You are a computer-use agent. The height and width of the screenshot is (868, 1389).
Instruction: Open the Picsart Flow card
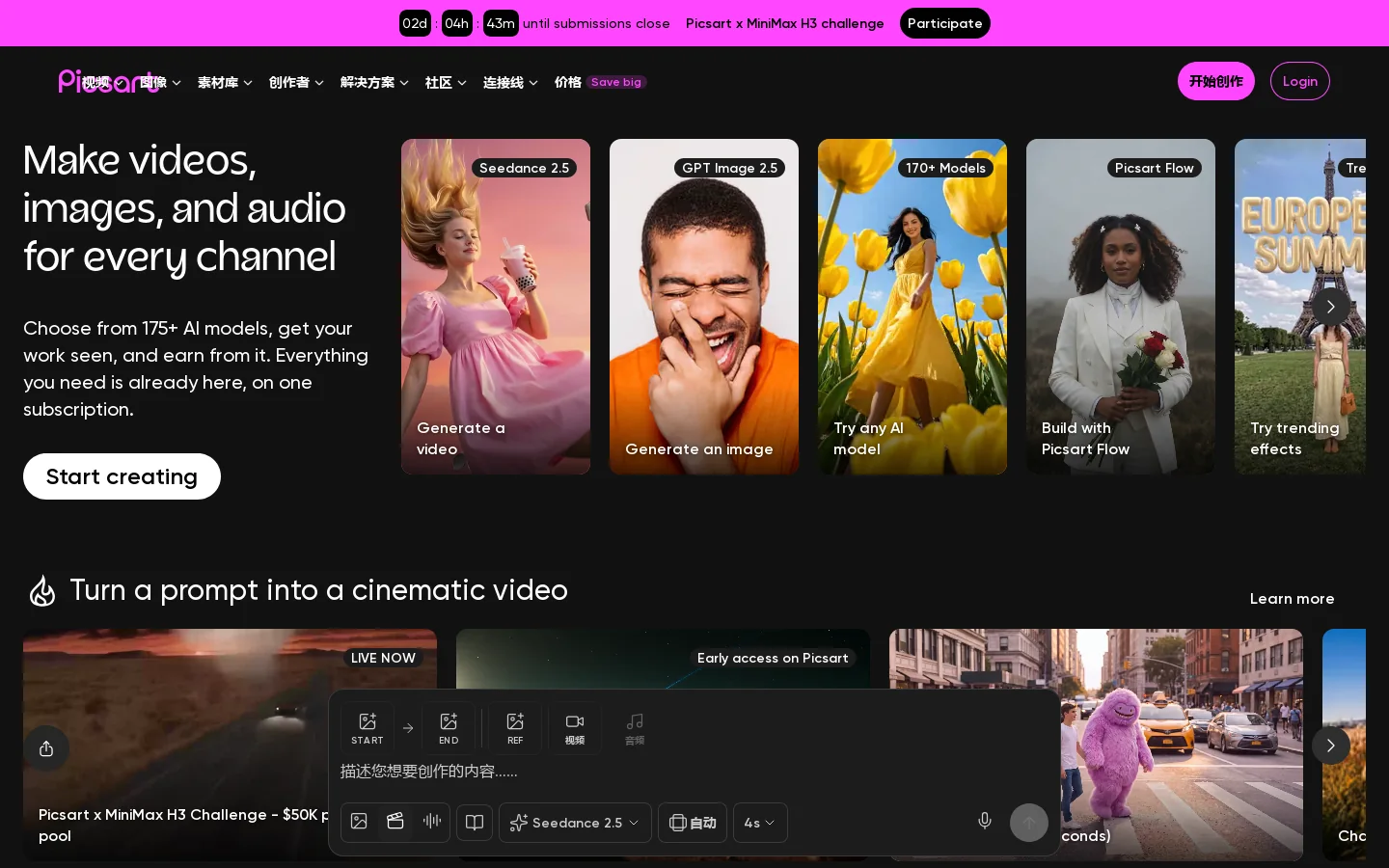tap(1121, 307)
